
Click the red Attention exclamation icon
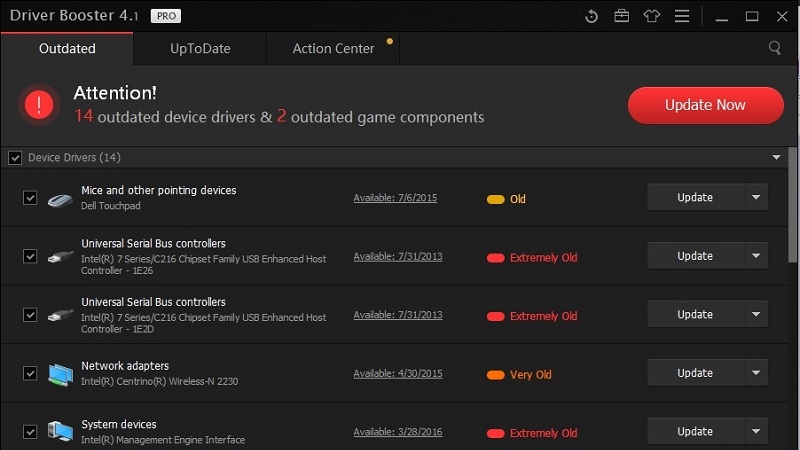[x=39, y=105]
